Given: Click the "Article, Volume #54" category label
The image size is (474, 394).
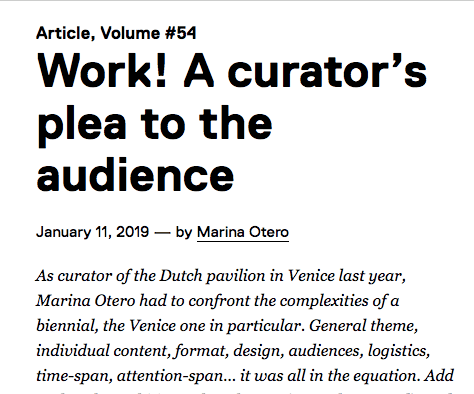Looking at the screenshot, I should (x=116, y=33).
